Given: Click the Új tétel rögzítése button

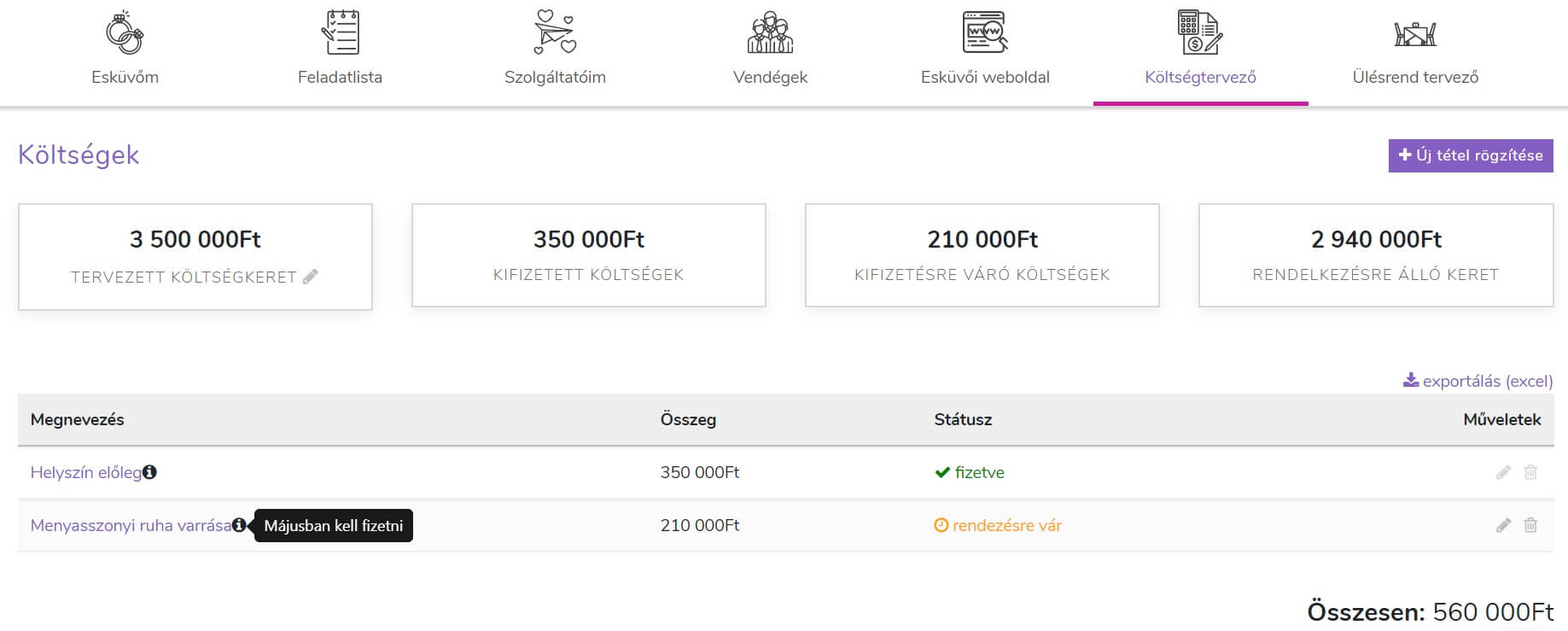Looking at the screenshot, I should 1471,155.
